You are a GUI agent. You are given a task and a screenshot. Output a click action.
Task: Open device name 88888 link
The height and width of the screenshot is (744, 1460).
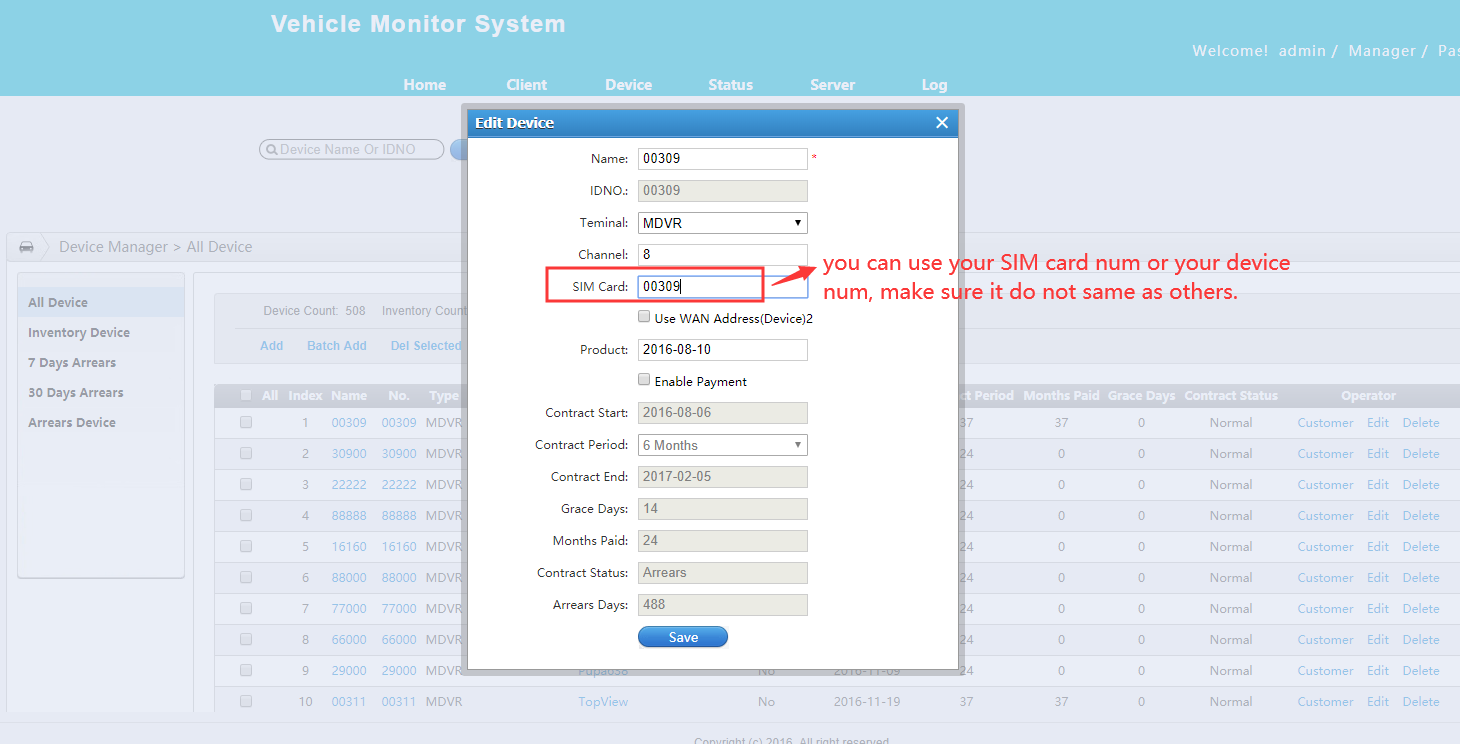point(349,516)
